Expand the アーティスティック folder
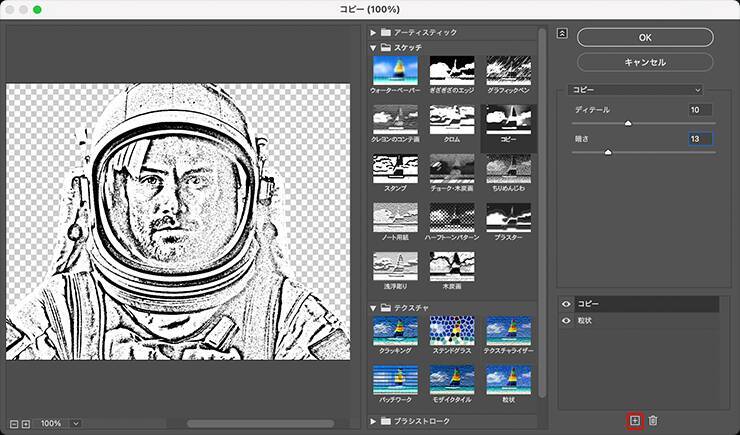Image resolution: width=740 pixels, height=435 pixels. tap(374, 33)
